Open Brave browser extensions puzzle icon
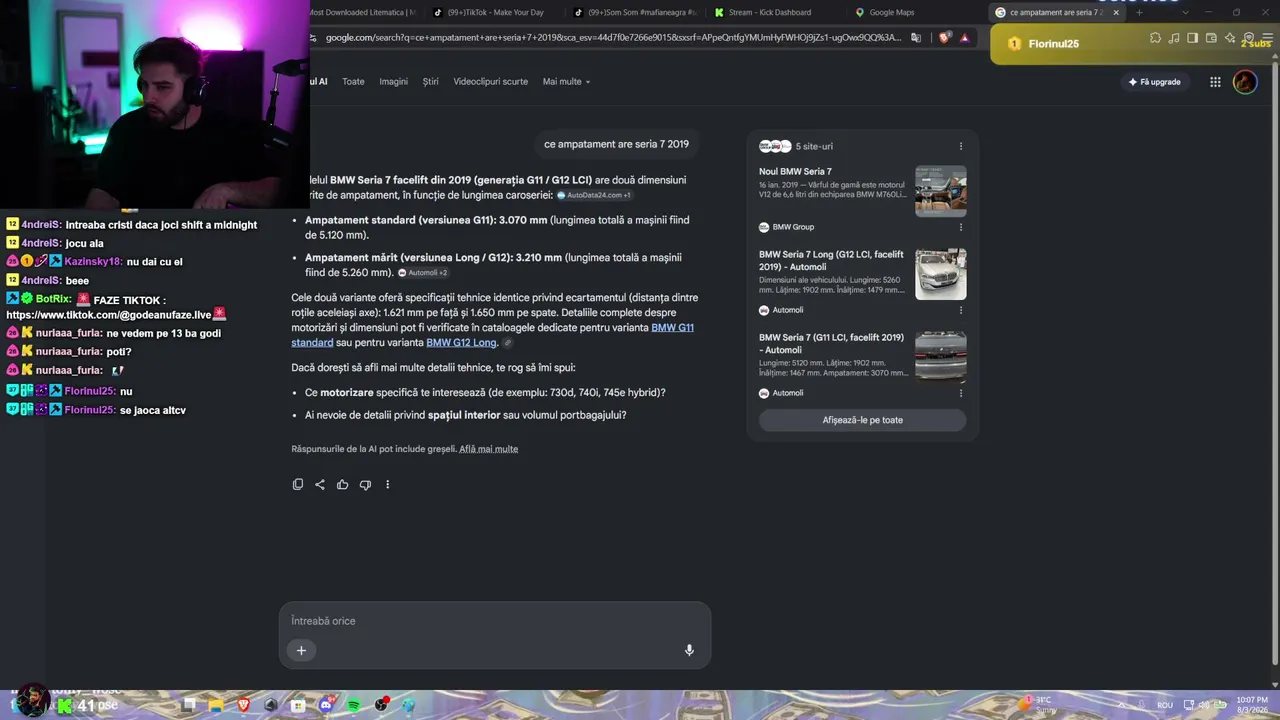 coord(1155,38)
